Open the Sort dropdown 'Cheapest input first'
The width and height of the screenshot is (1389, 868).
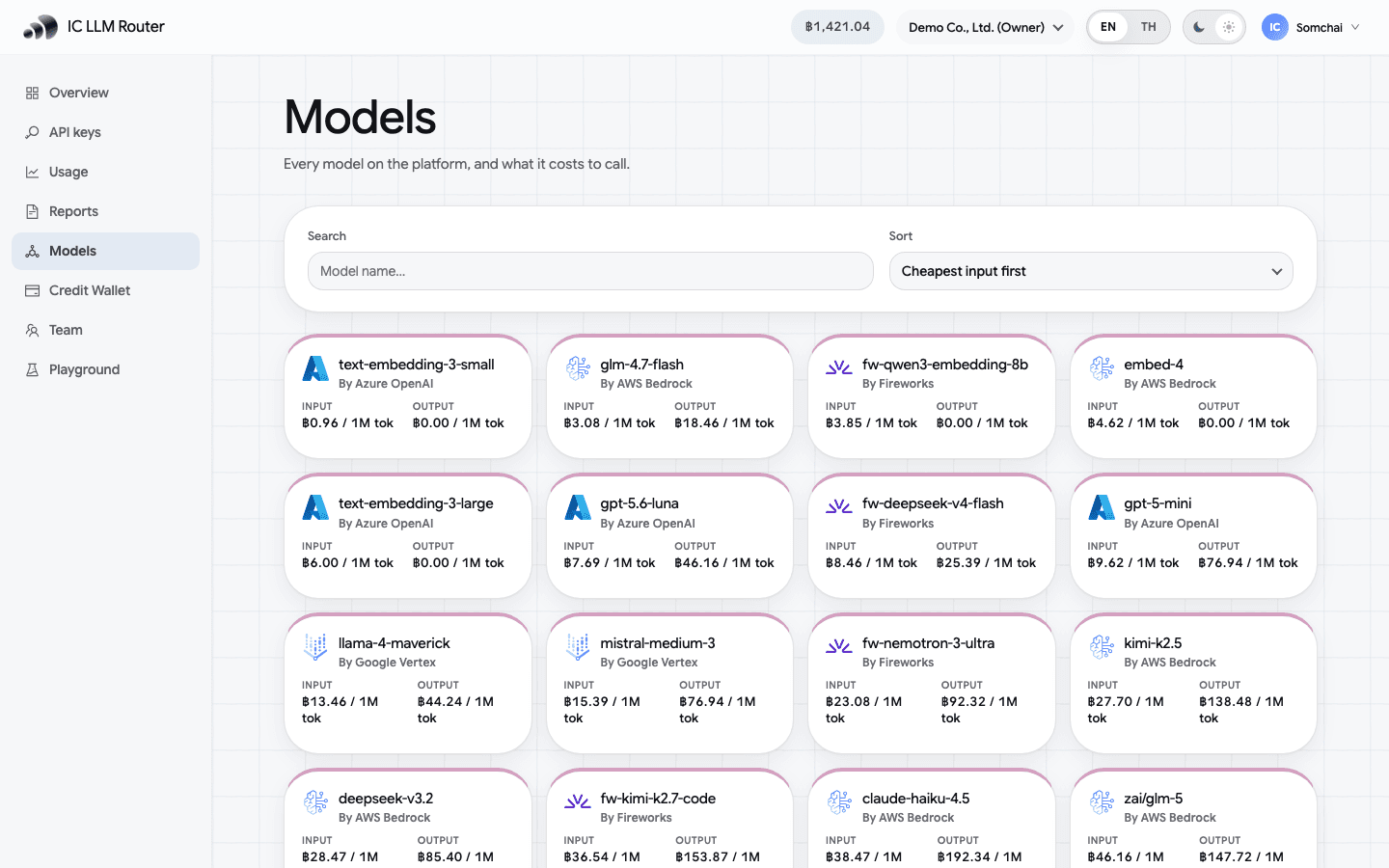tap(1091, 271)
